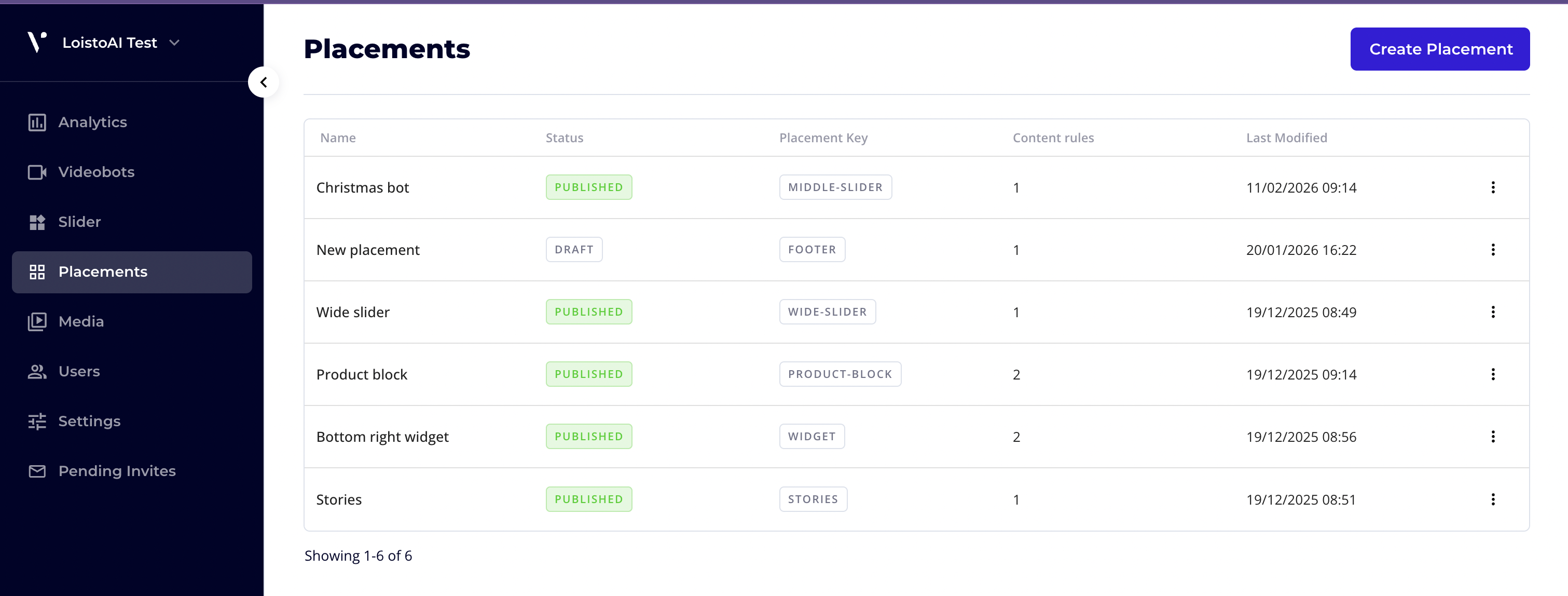The width and height of the screenshot is (1568, 596).
Task: Expand the LoistoAI Test workspace dropdown
Action: 174,43
